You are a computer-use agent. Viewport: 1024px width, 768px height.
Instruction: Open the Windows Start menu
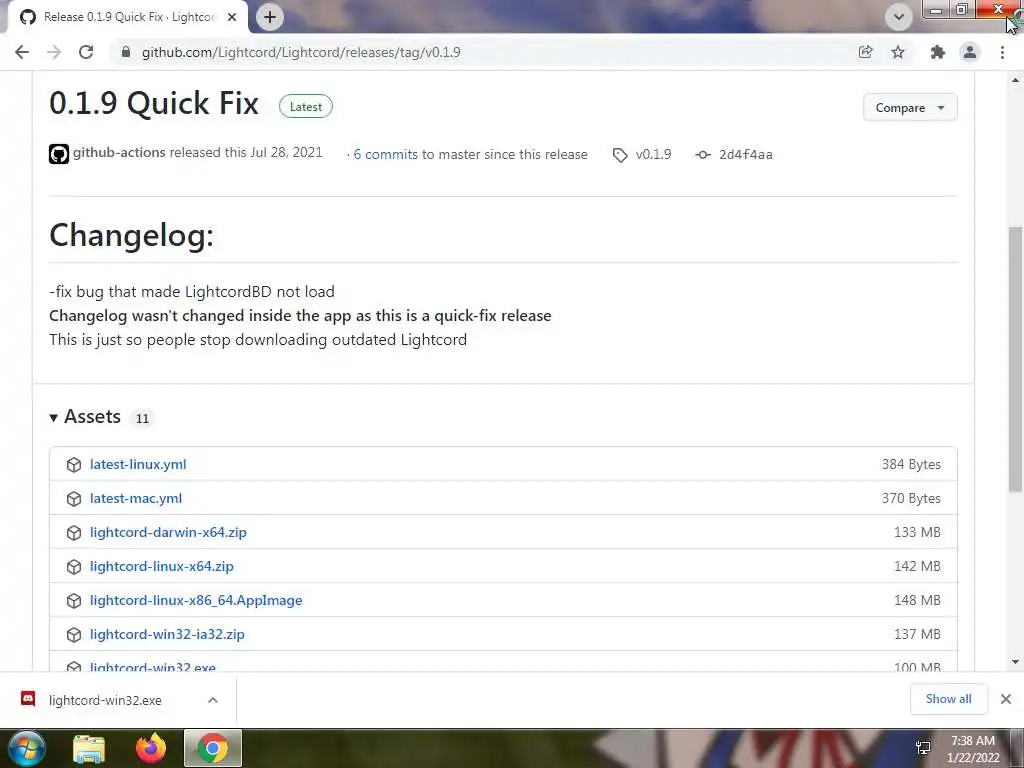[27, 748]
